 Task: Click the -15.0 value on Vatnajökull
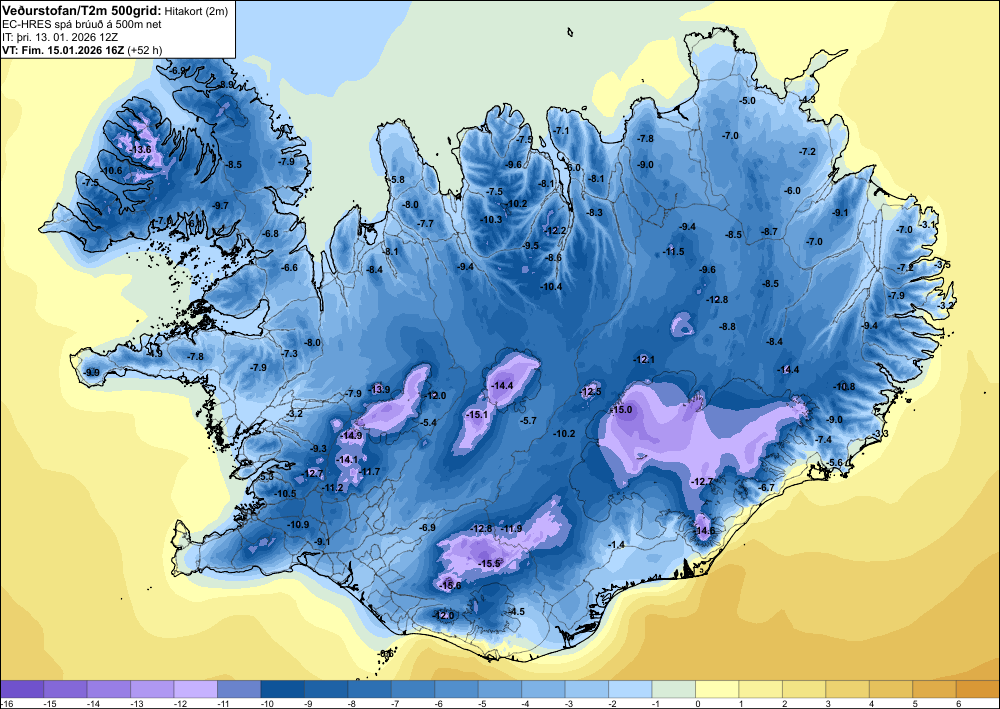point(622,409)
